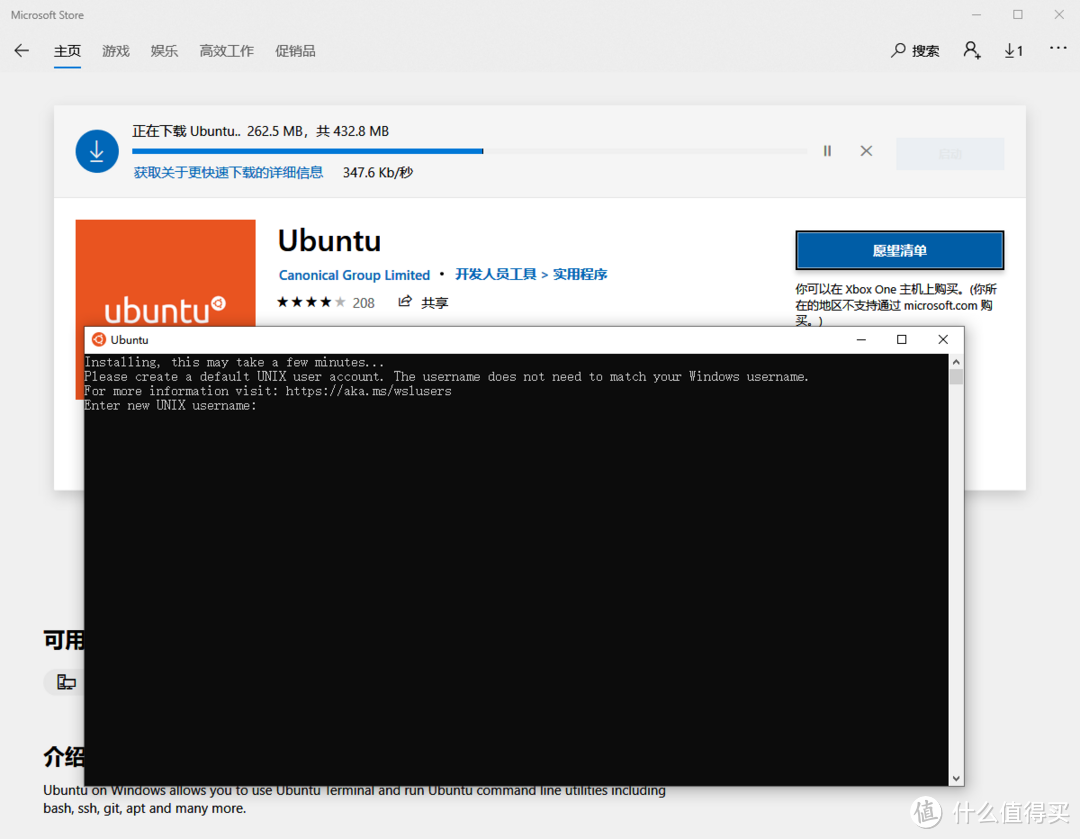Maximize the Microsoft Store window
Image resolution: width=1080 pixels, height=839 pixels.
pyautogui.click(x=1017, y=14)
